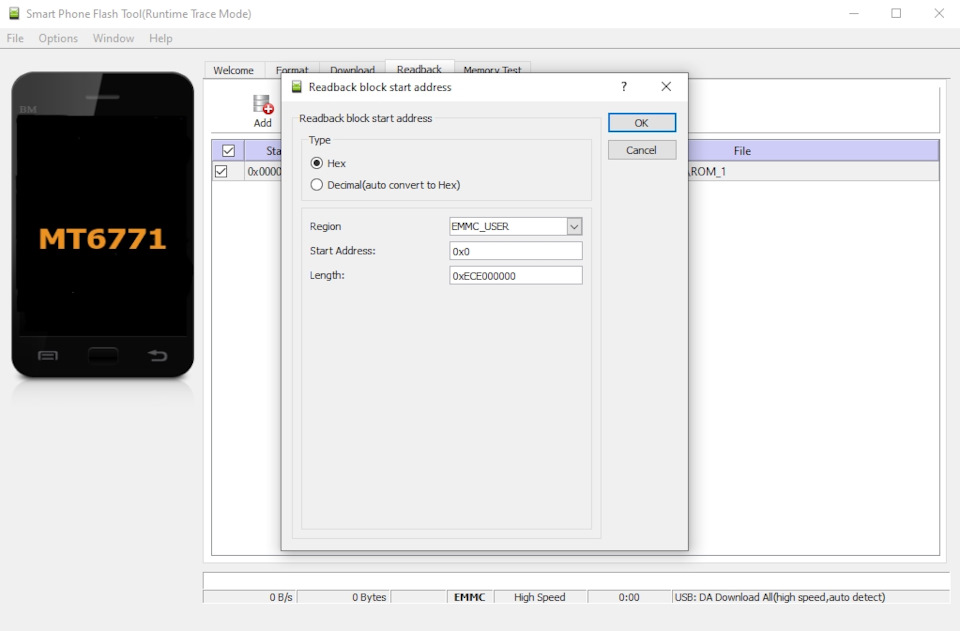Open the Options menu
The height and width of the screenshot is (631, 960).
click(58, 38)
